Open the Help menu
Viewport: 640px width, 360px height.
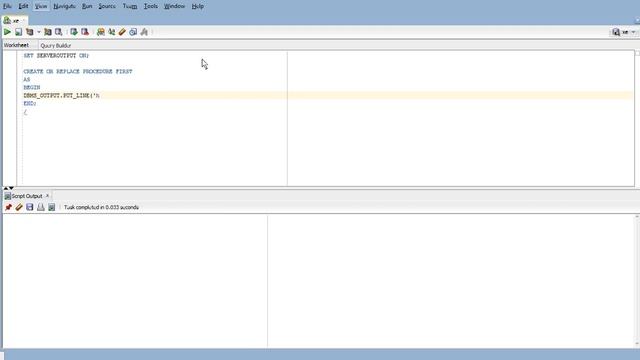click(x=198, y=6)
